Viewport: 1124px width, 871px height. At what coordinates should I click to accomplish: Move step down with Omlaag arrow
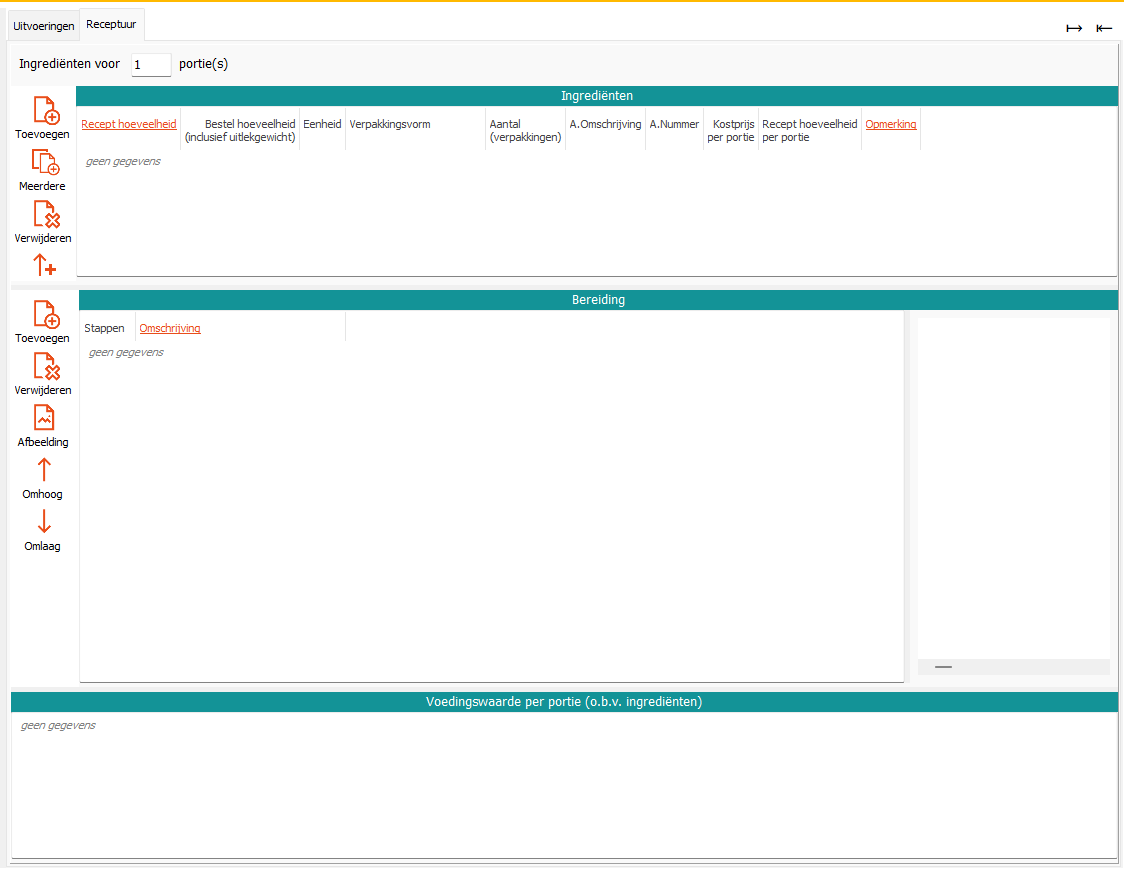pyautogui.click(x=44, y=522)
